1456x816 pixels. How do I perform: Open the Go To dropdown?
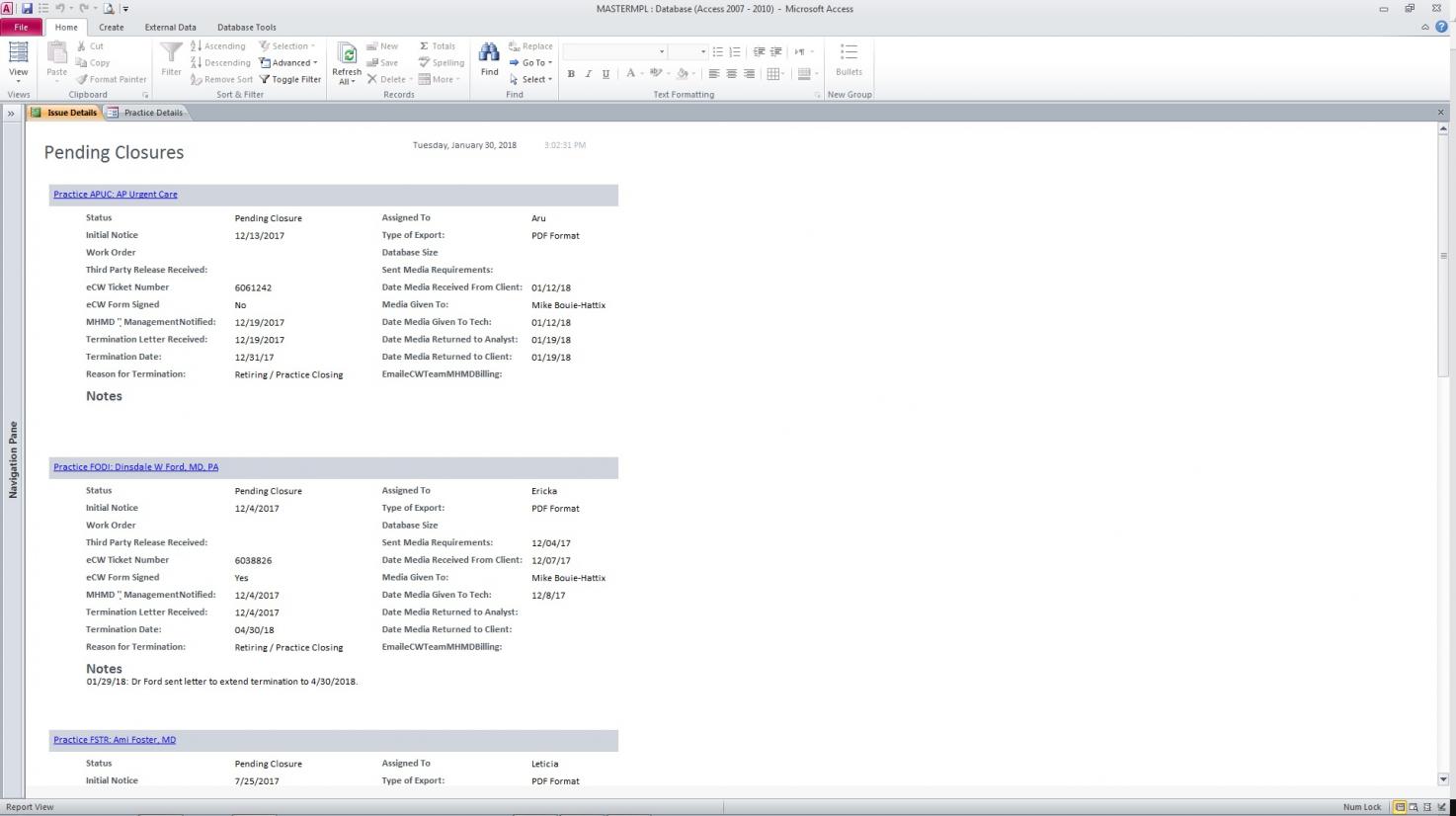529,63
